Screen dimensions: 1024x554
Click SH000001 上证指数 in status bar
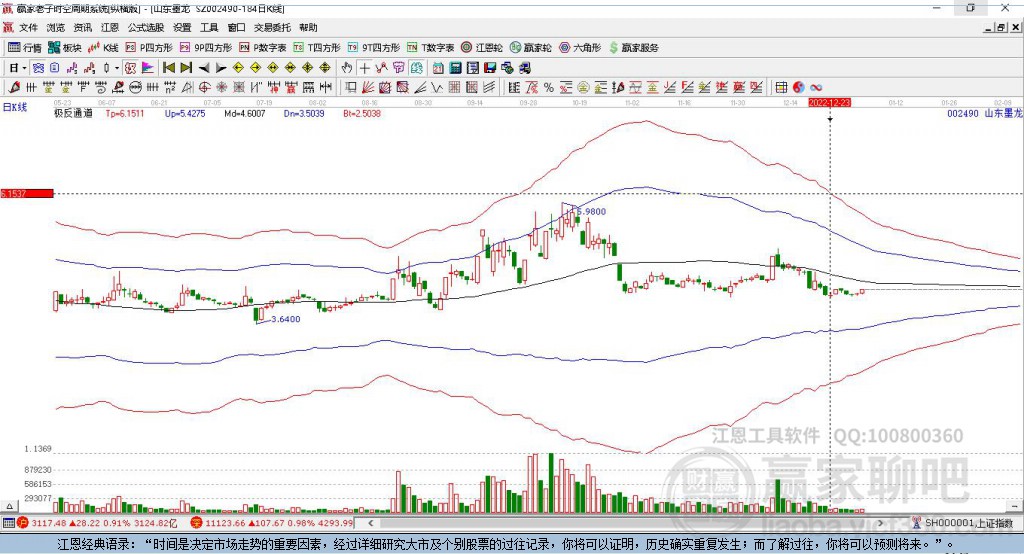968,523
